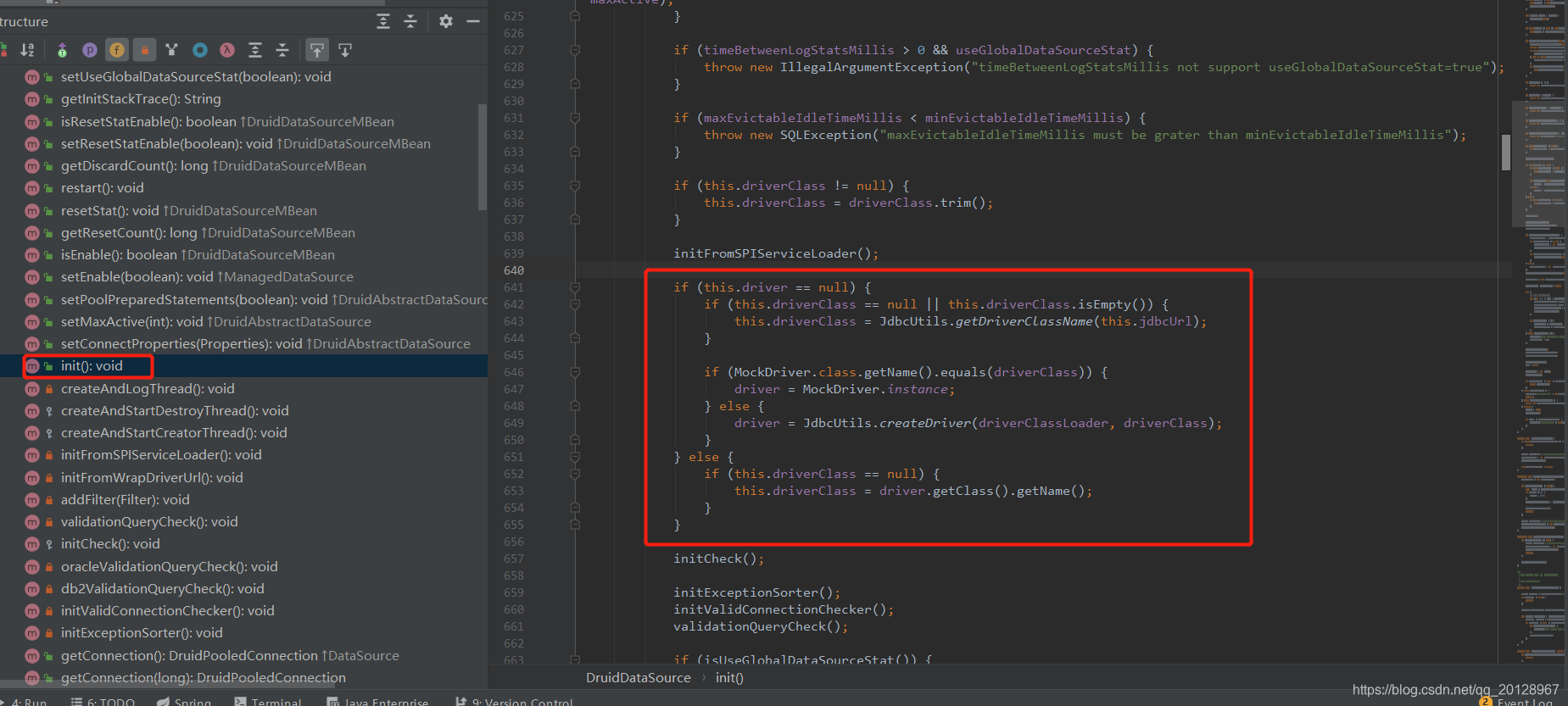Toggle Show Non-Public lock icon
The image size is (1568, 706).
pos(144,50)
